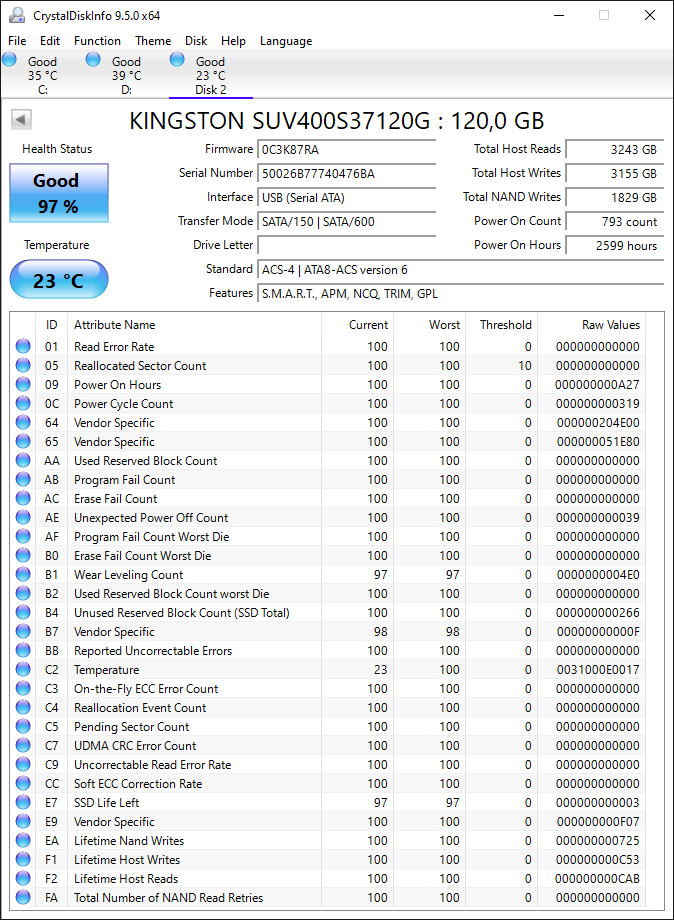Image resolution: width=674 pixels, height=920 pixels.
Task: Select the D: drive status orb
Action: pyautogui.click(x=93, y=59)
